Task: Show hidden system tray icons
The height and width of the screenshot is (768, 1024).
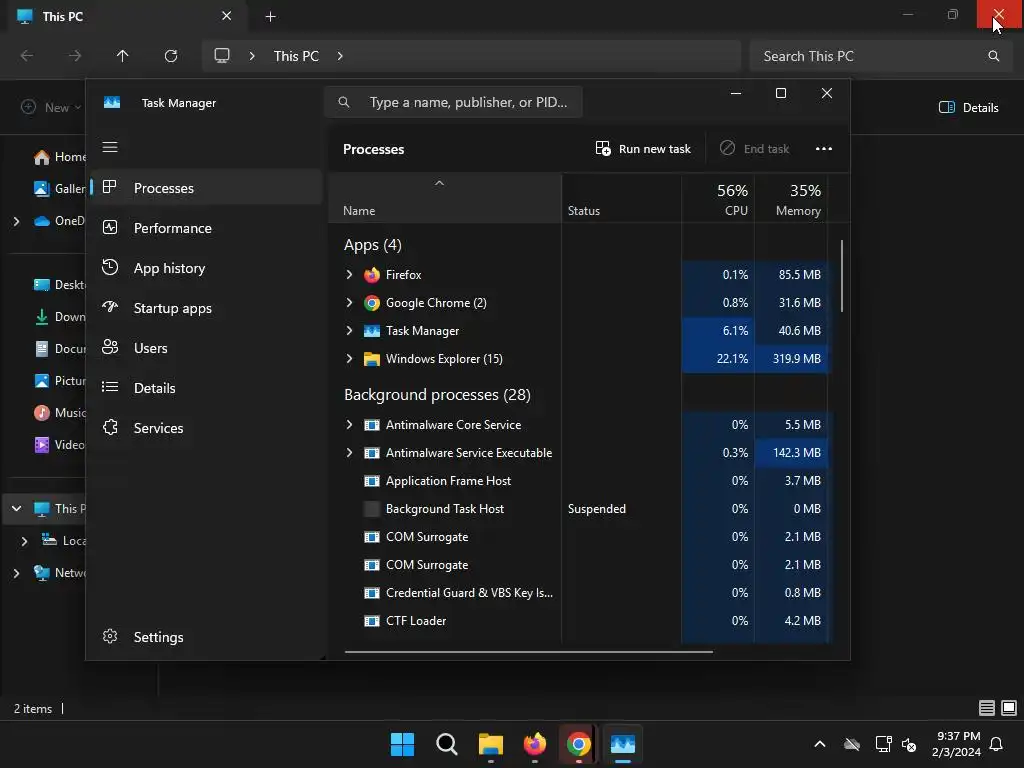Action: click(x=820, y=744)
